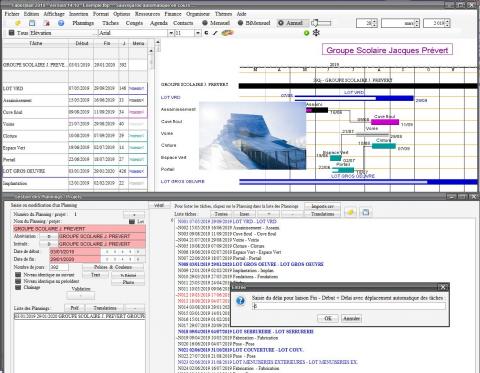Image resolution: width=480 pixels, height=373 pixels.
Task: Click the paint palette colors icon
Action: [228, 33]
